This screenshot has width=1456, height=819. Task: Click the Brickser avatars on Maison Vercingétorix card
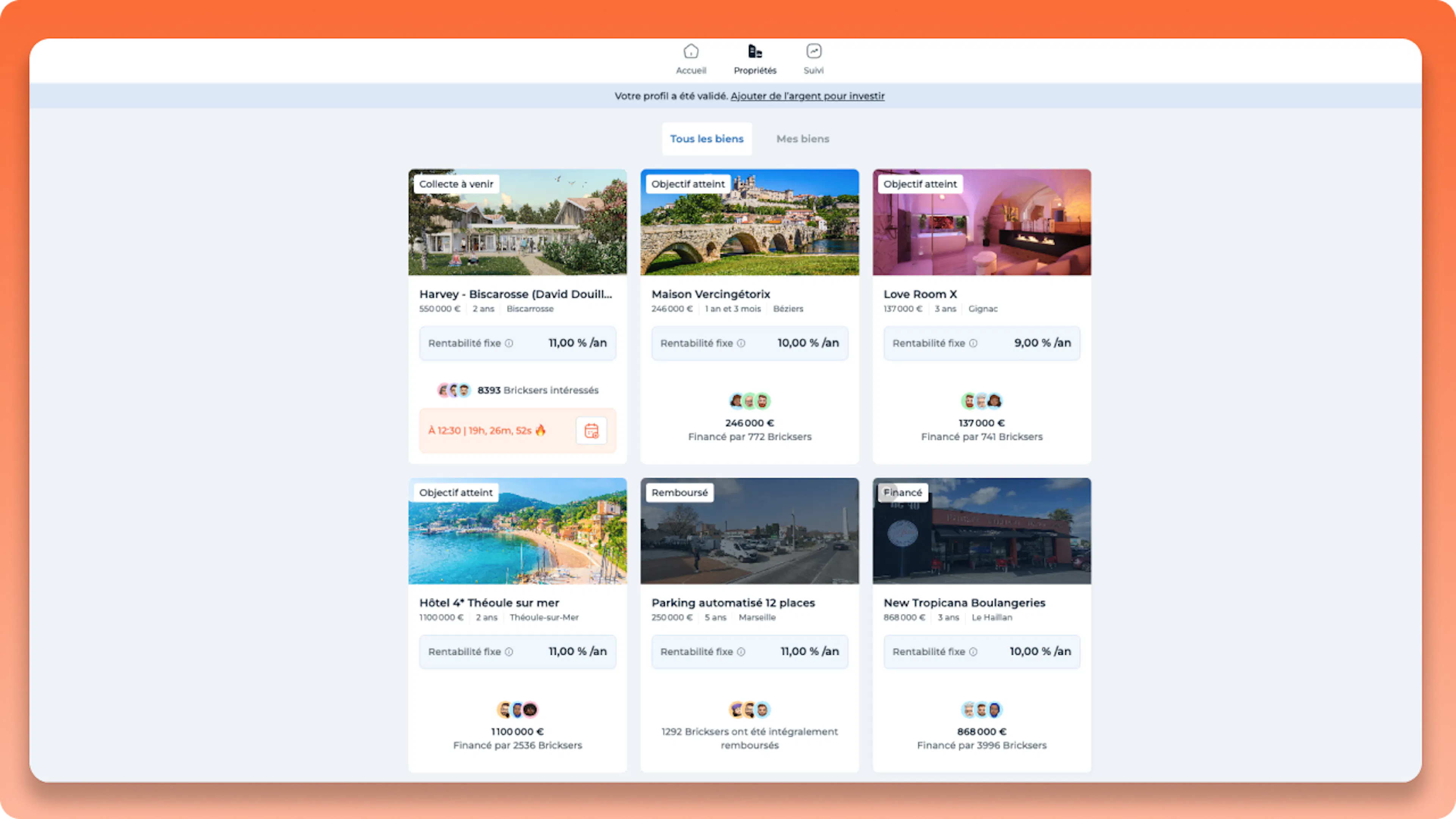click(750, 401)
